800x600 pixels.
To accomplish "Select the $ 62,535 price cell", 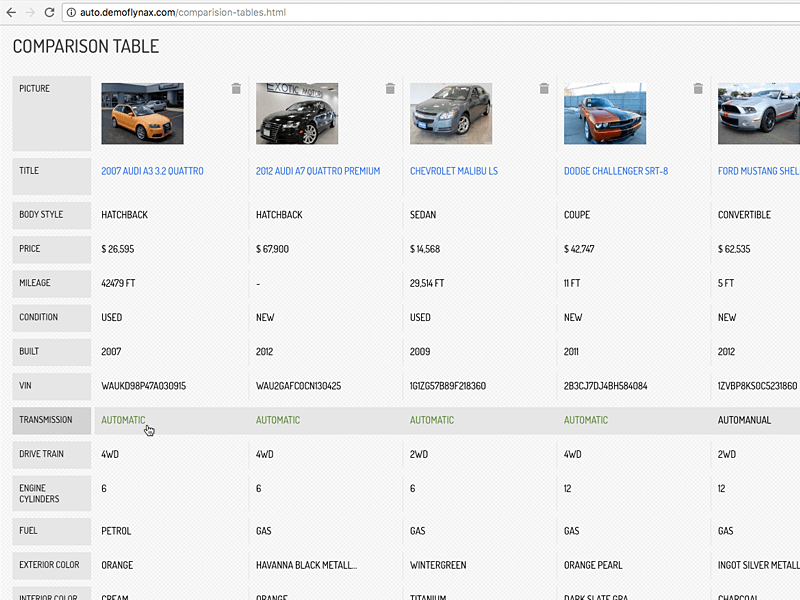I will [x=734, y=249].
